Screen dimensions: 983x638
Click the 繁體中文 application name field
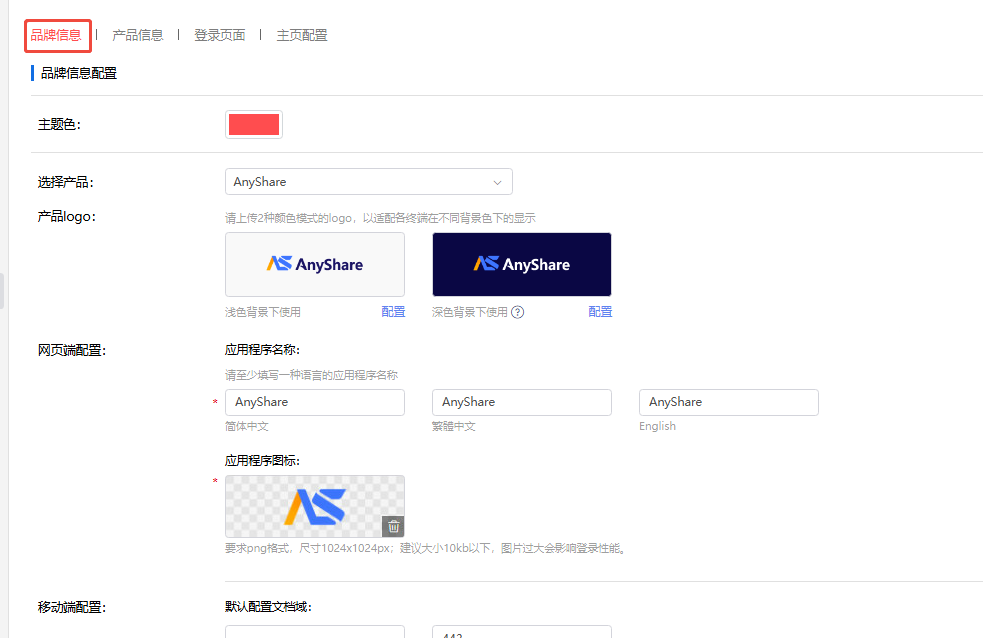pyautogui.click(x=521, y=401)
